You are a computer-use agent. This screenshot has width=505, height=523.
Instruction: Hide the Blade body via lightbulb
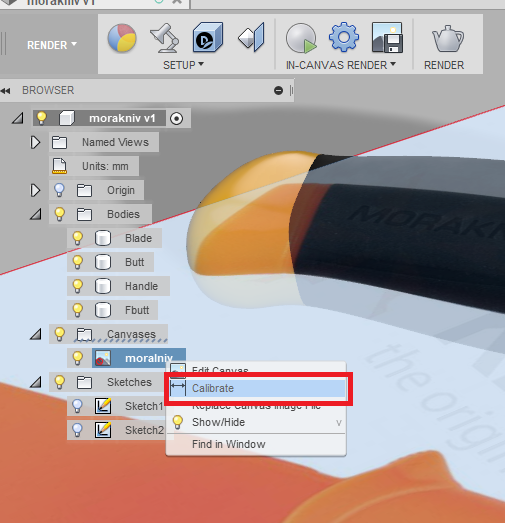click(x=77, y=238)
